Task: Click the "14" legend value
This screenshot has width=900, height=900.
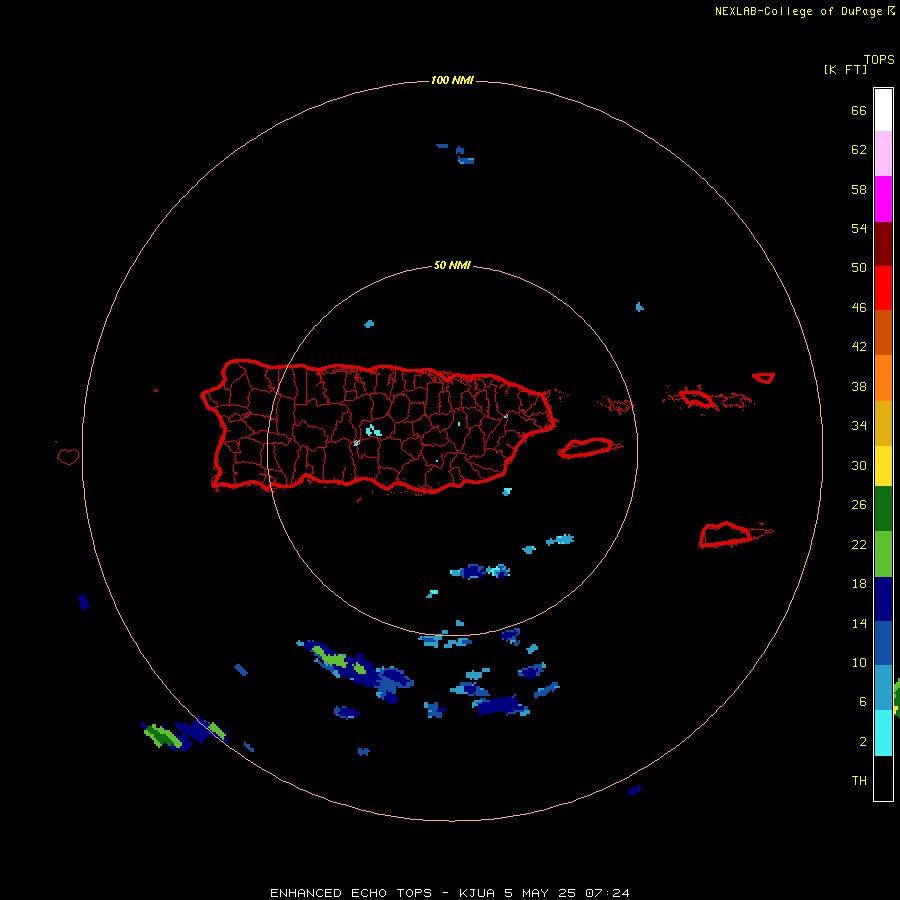Action: coord(859,623)
